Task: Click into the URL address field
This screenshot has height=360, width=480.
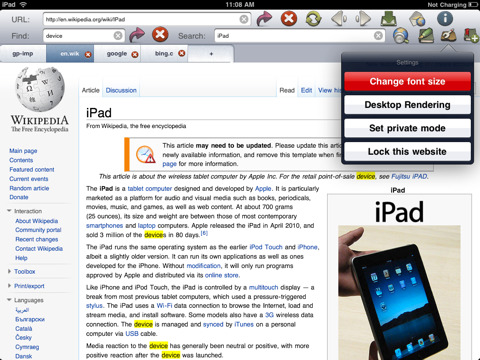Action: [147, 19]
